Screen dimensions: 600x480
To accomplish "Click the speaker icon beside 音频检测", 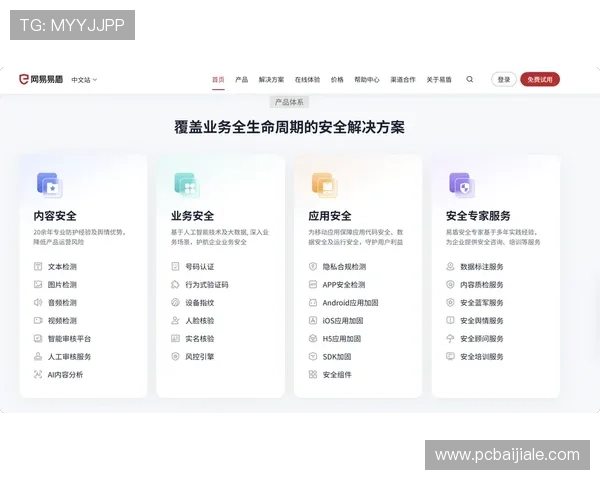I will click(x=38, y=302).
